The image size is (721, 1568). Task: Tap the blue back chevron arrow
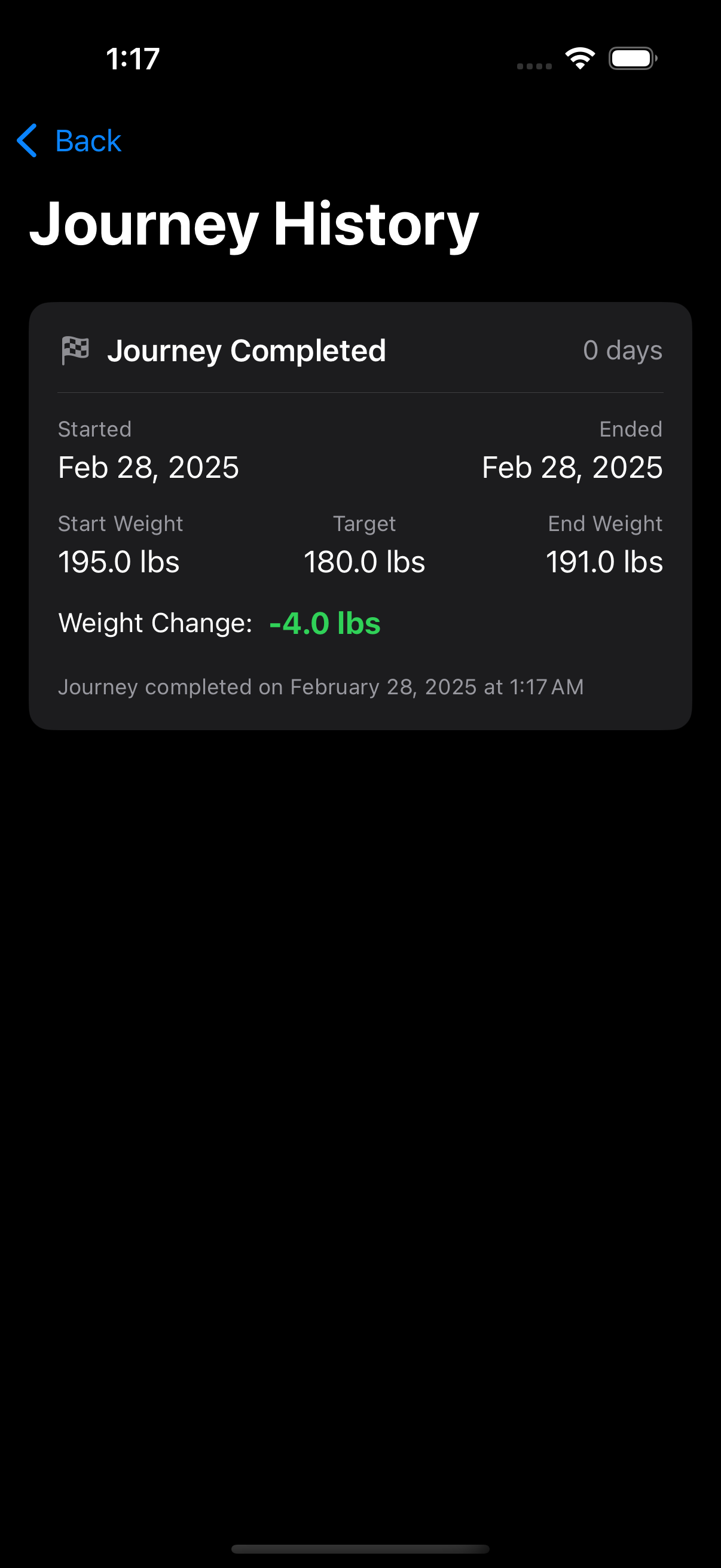pyautogui.click(x=28, y=141)
